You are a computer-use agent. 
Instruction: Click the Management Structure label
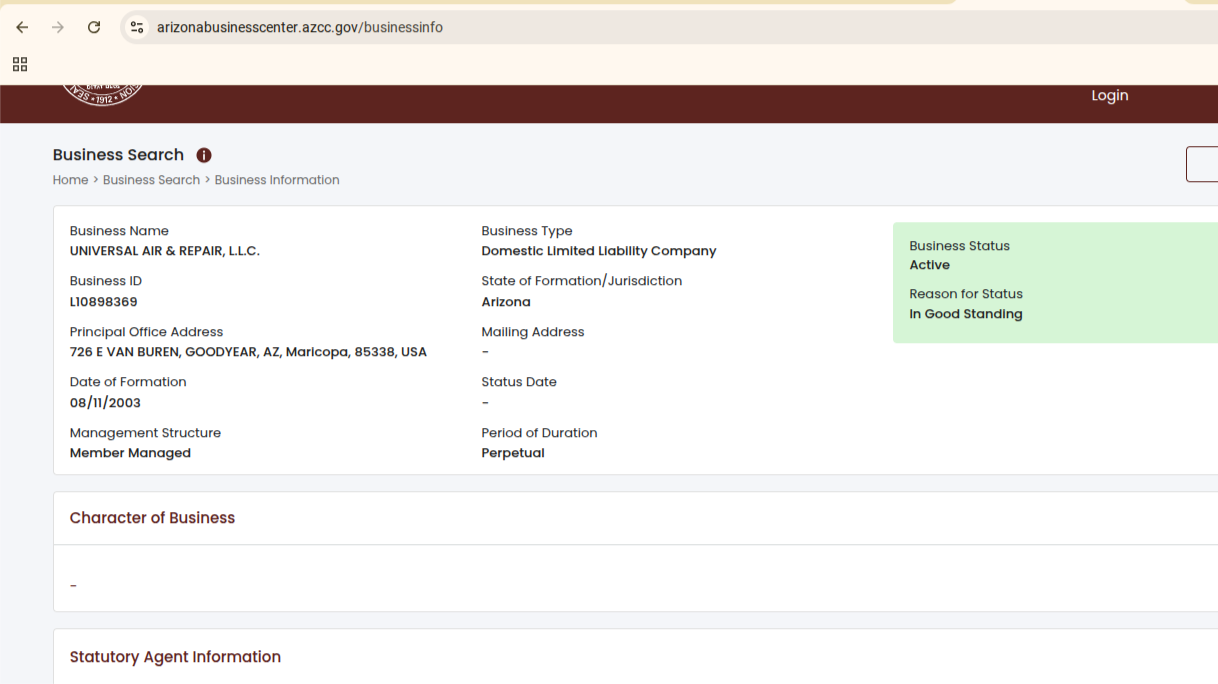(145, 433)
